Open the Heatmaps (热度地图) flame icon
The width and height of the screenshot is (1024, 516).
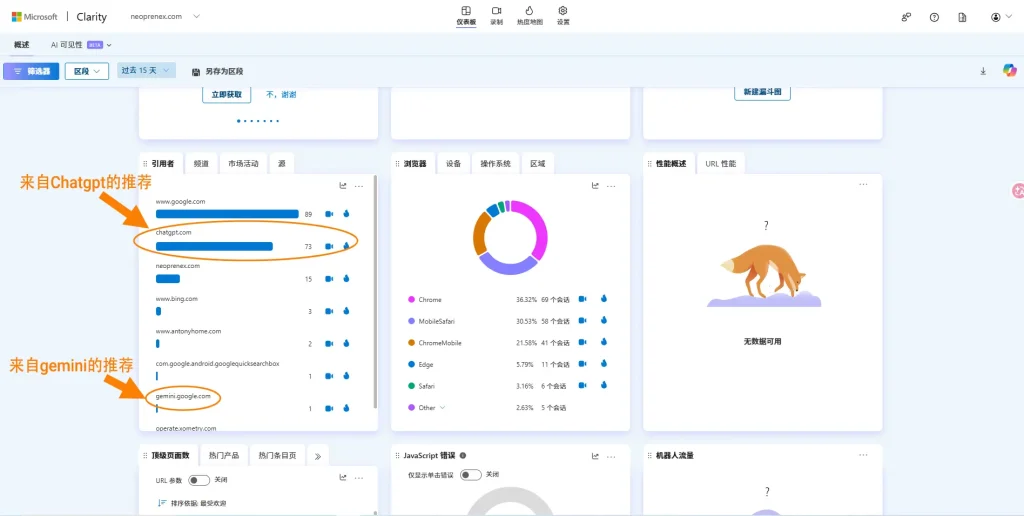(x=530, y=11)
